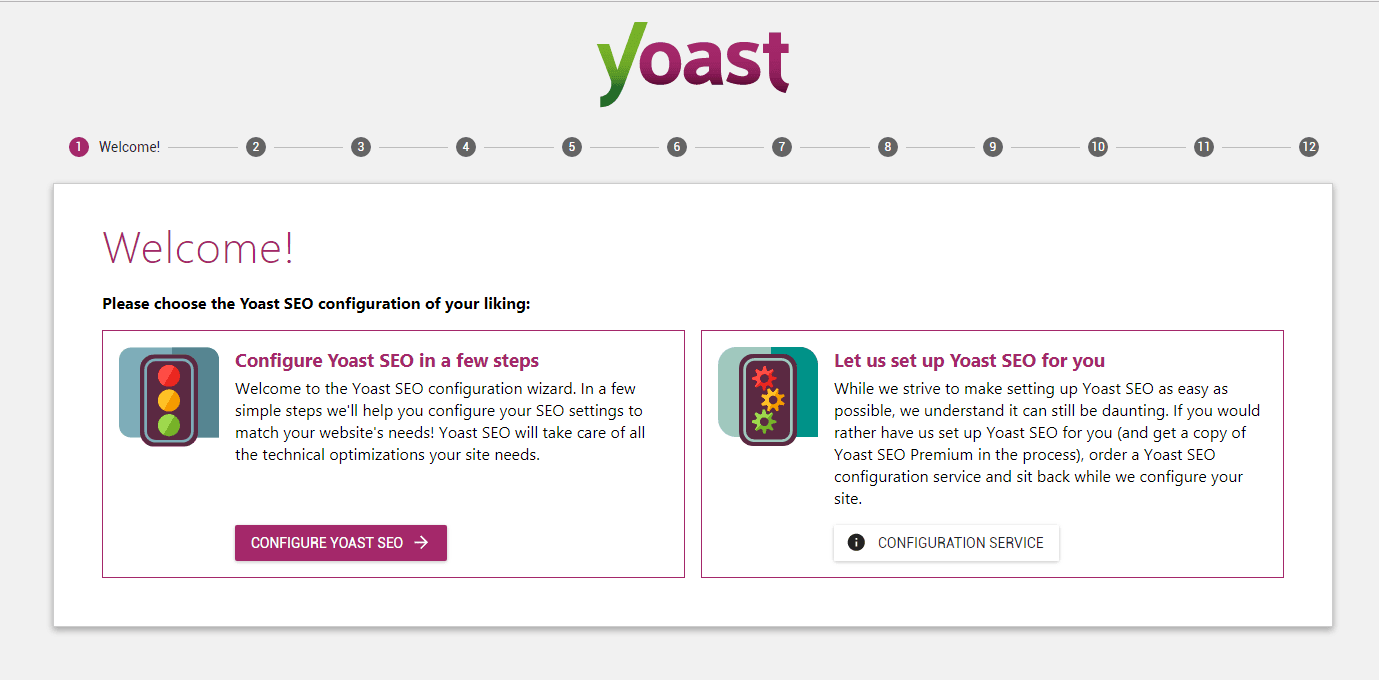
Task: Open wizard step 4
Action: 466,147
